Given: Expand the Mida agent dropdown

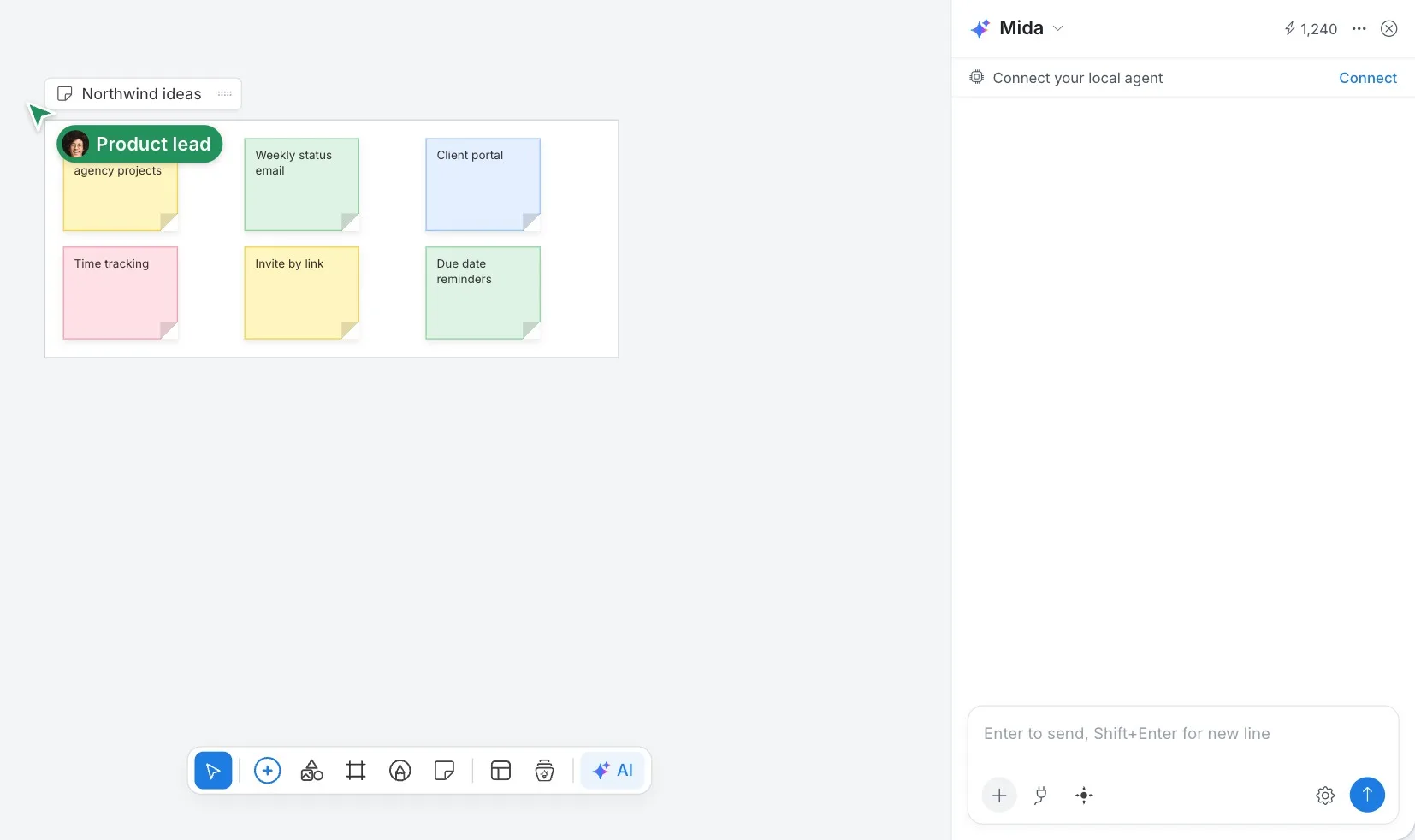Looking at the screenshot, I should point(1058,28).
